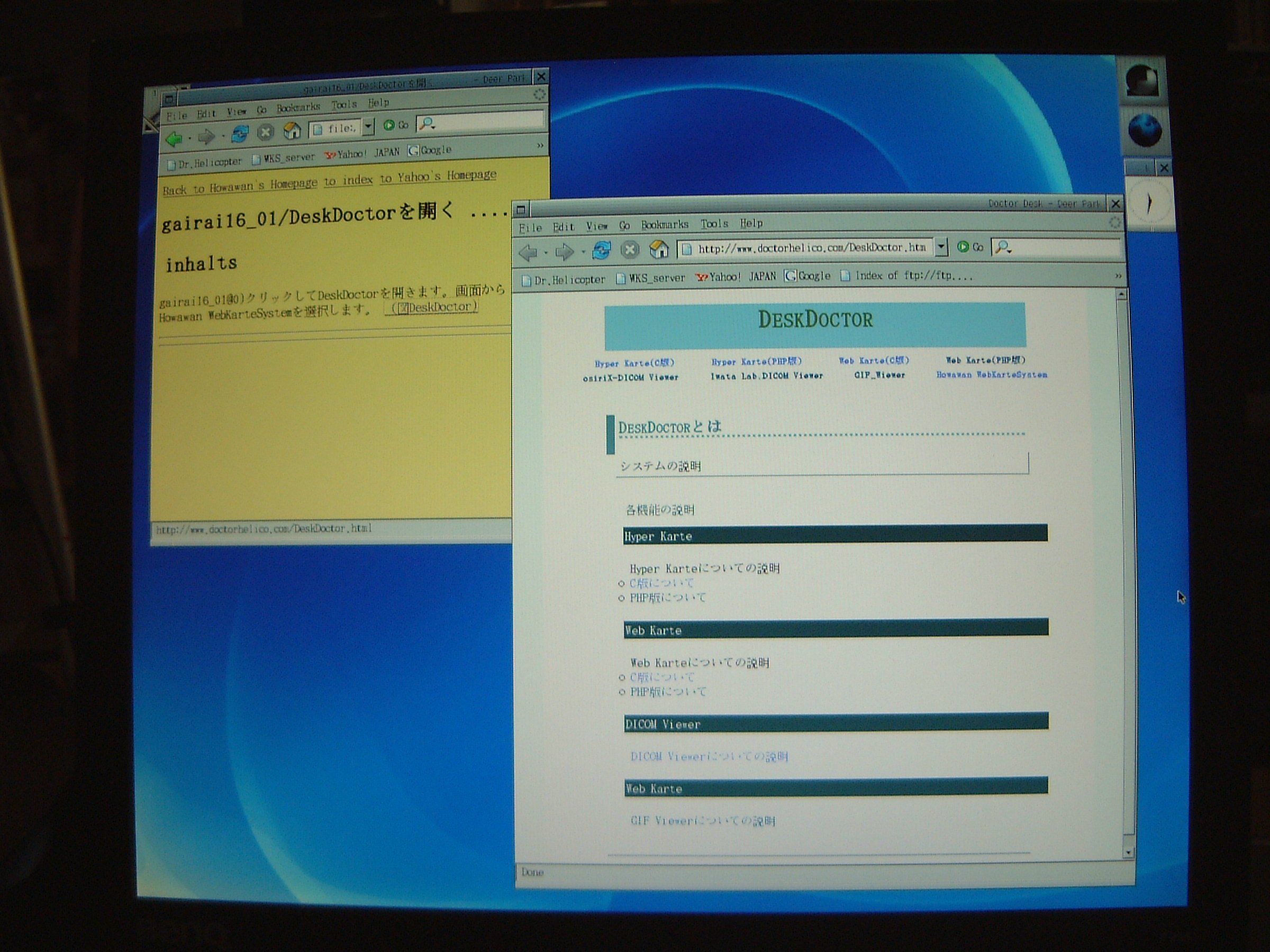Click the scroll down arrow of the DeskDoctor page
1270x952 pixels.
pyautogui.click(x=1128, y=853)
